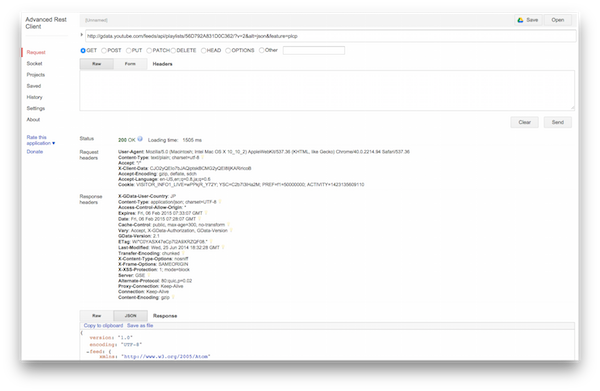
Task: Open About in the sidebar
Action: [33, 119]
